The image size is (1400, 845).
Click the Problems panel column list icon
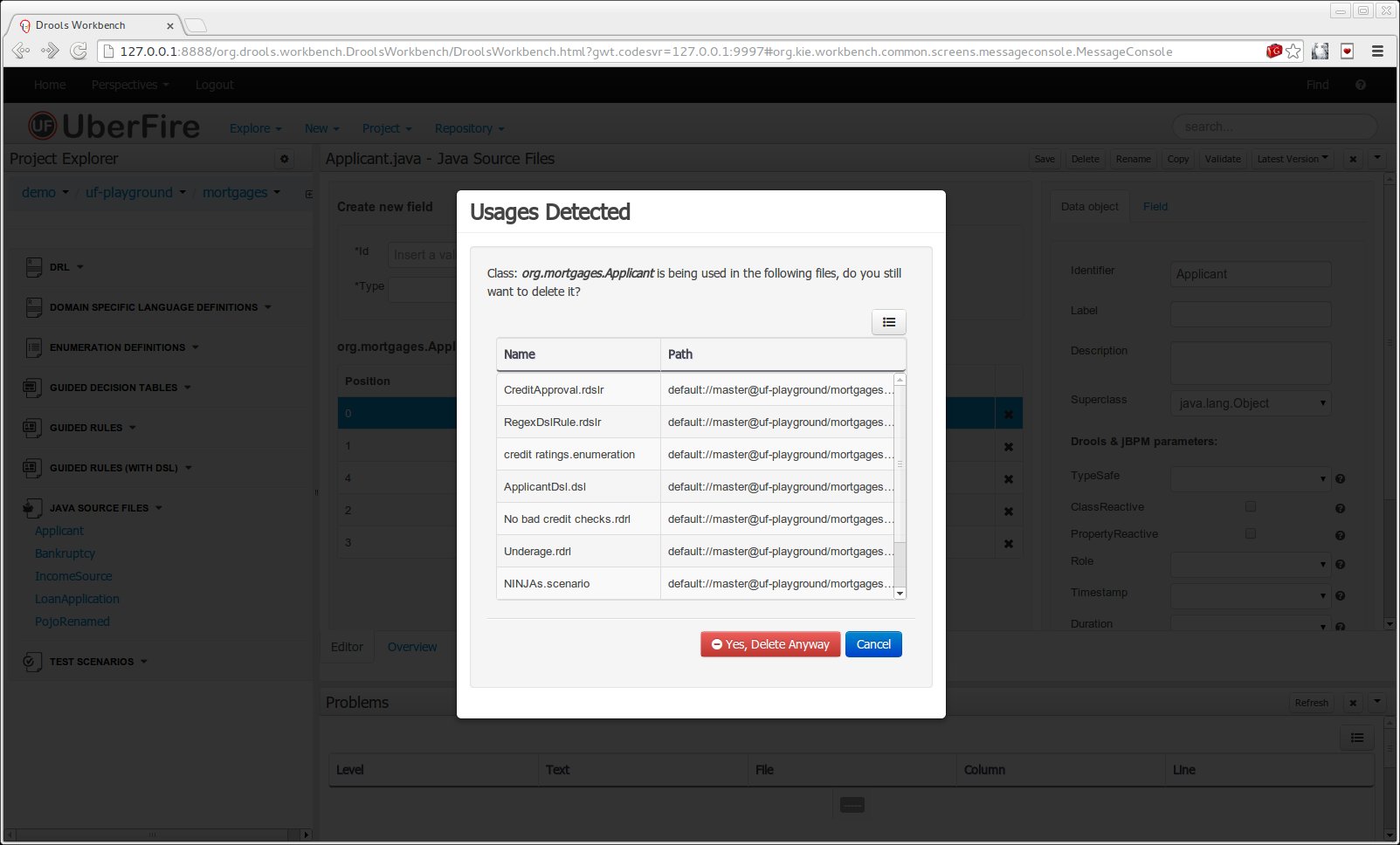pyautogui.click(x=1356, y=738)
